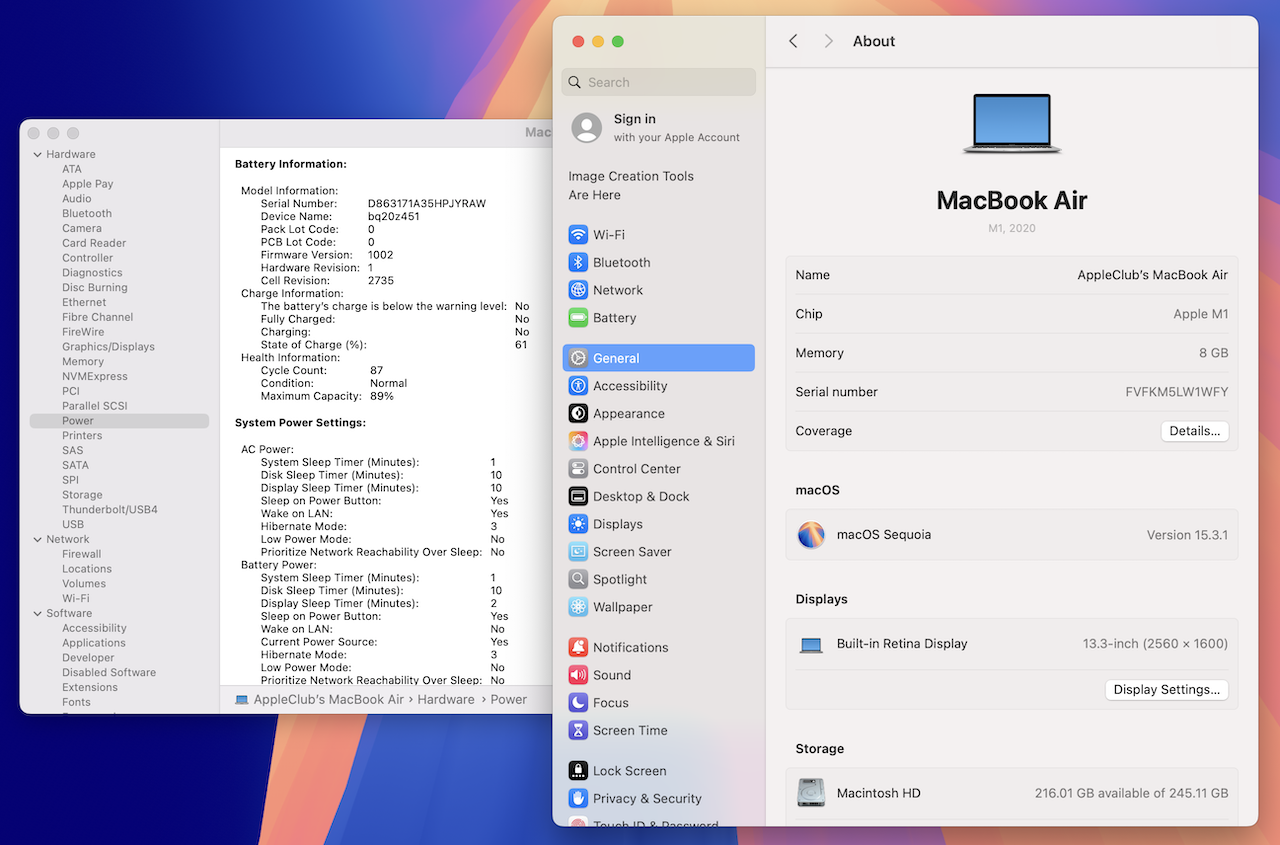
Task: Select Disabled Software in System Information
Action: tap(109, 673)
